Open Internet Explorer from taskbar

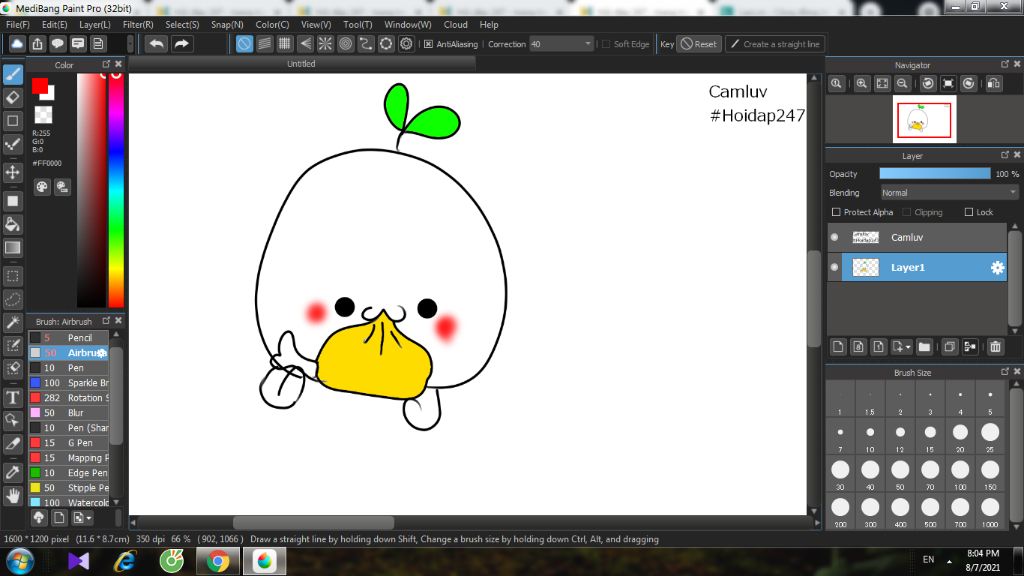pos(125,562)
